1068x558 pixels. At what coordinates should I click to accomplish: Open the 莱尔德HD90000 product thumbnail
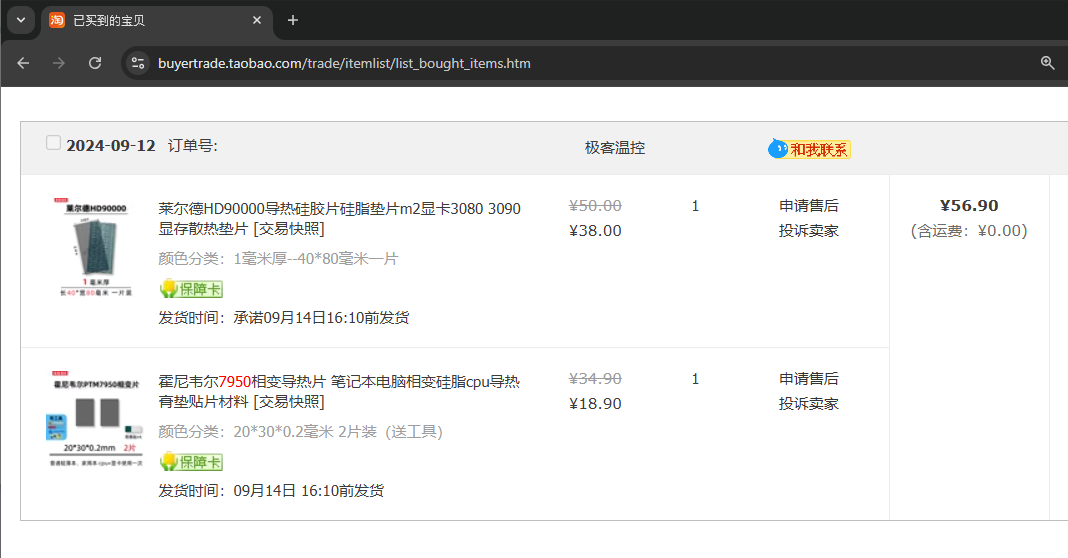click(95, 247)
